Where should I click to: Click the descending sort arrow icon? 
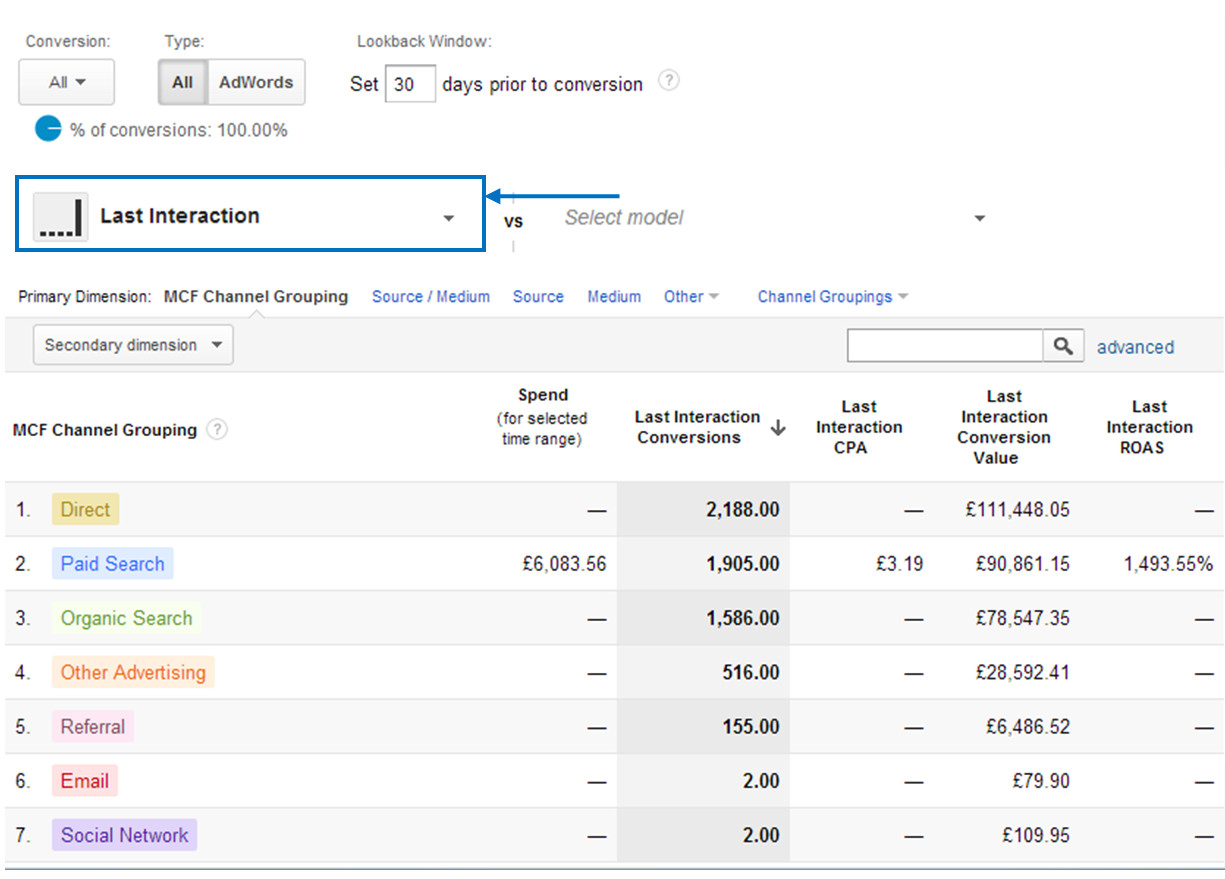778,428
